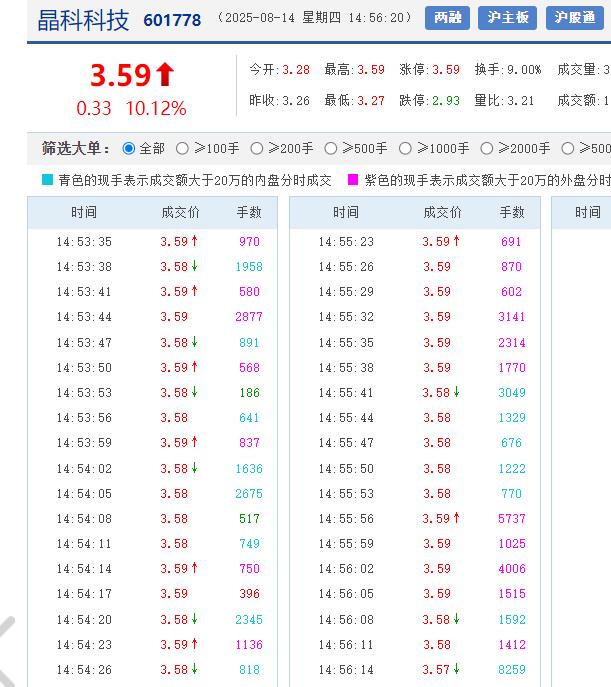Click price 3.57 in 14:56:14 row

tap(436, 670)
